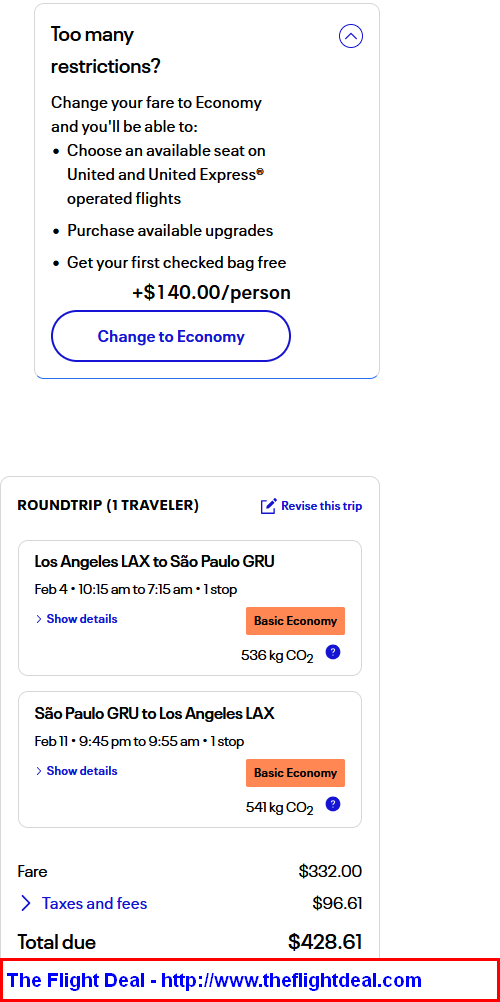
Task: Open CO2 info icon next to 536 kg
Action: [332, 652]
